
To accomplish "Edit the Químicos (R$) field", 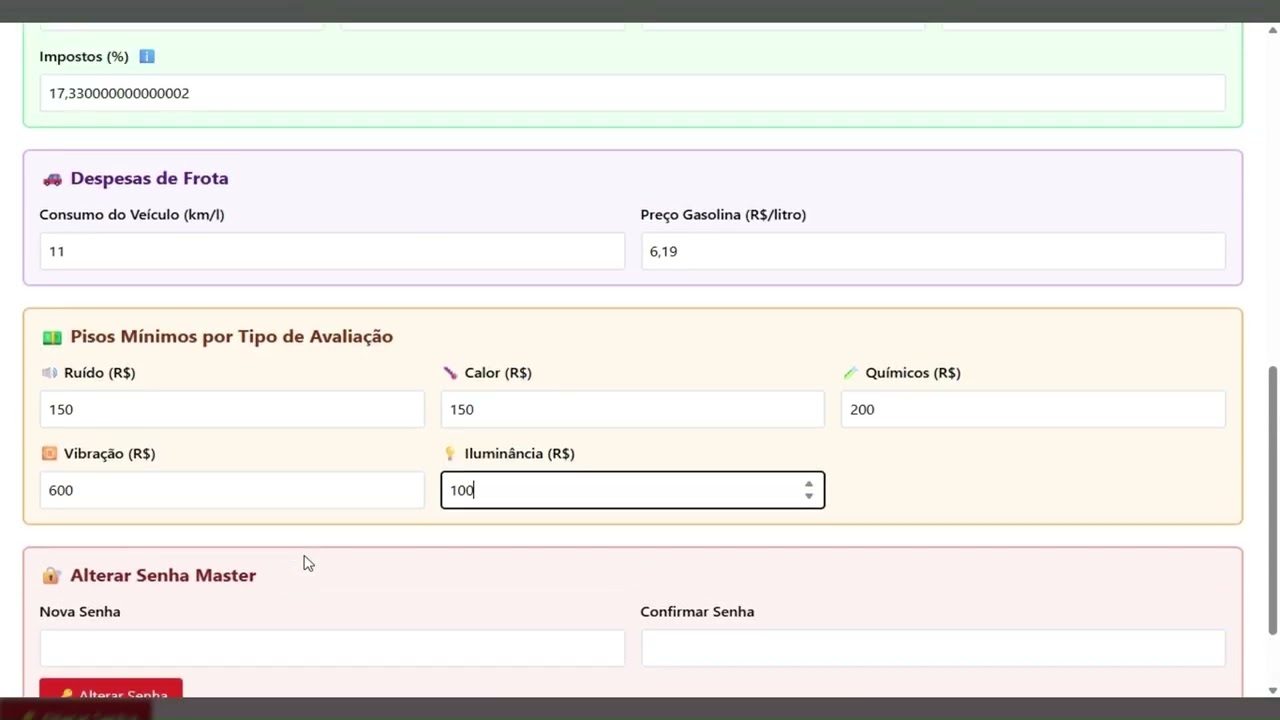I will (1033, 409).
